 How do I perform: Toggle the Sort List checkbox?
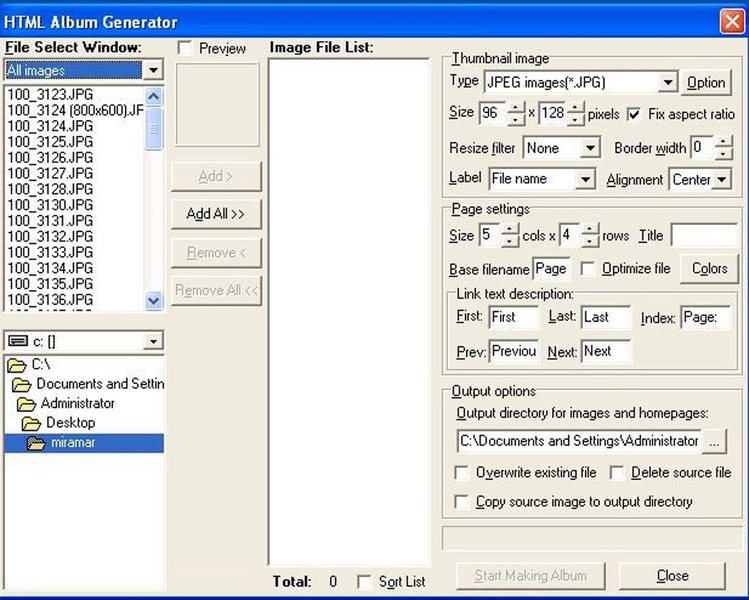click(x=364, y=582)
